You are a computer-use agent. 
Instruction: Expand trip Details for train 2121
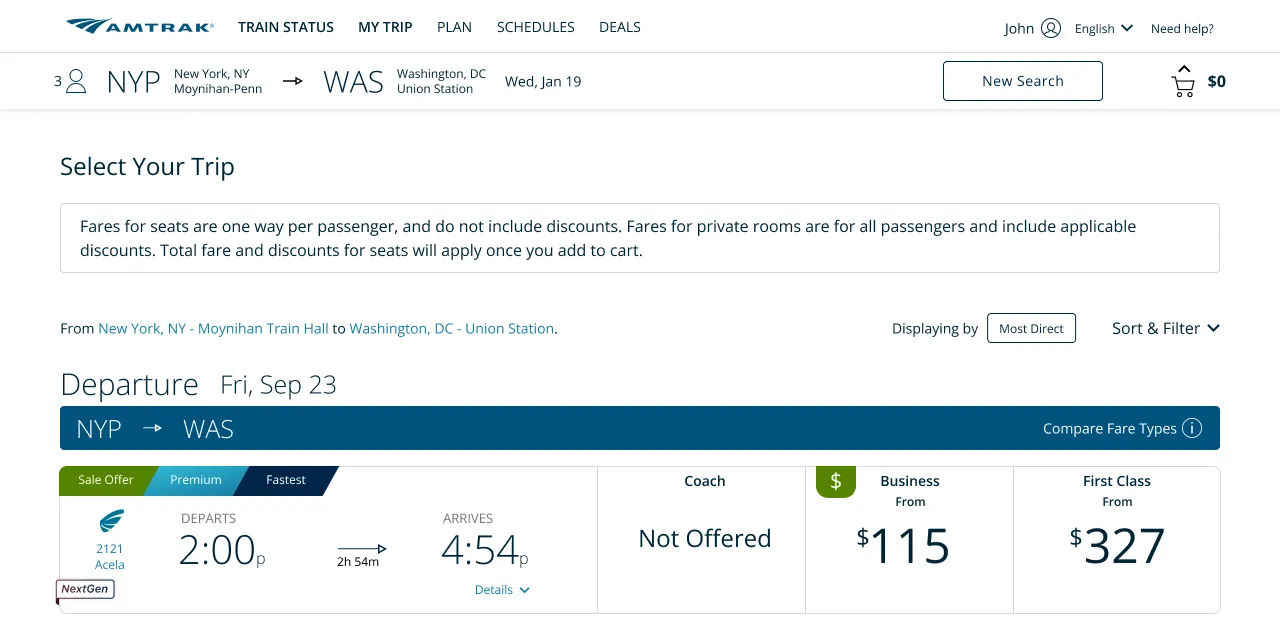(x=502, y=590)
